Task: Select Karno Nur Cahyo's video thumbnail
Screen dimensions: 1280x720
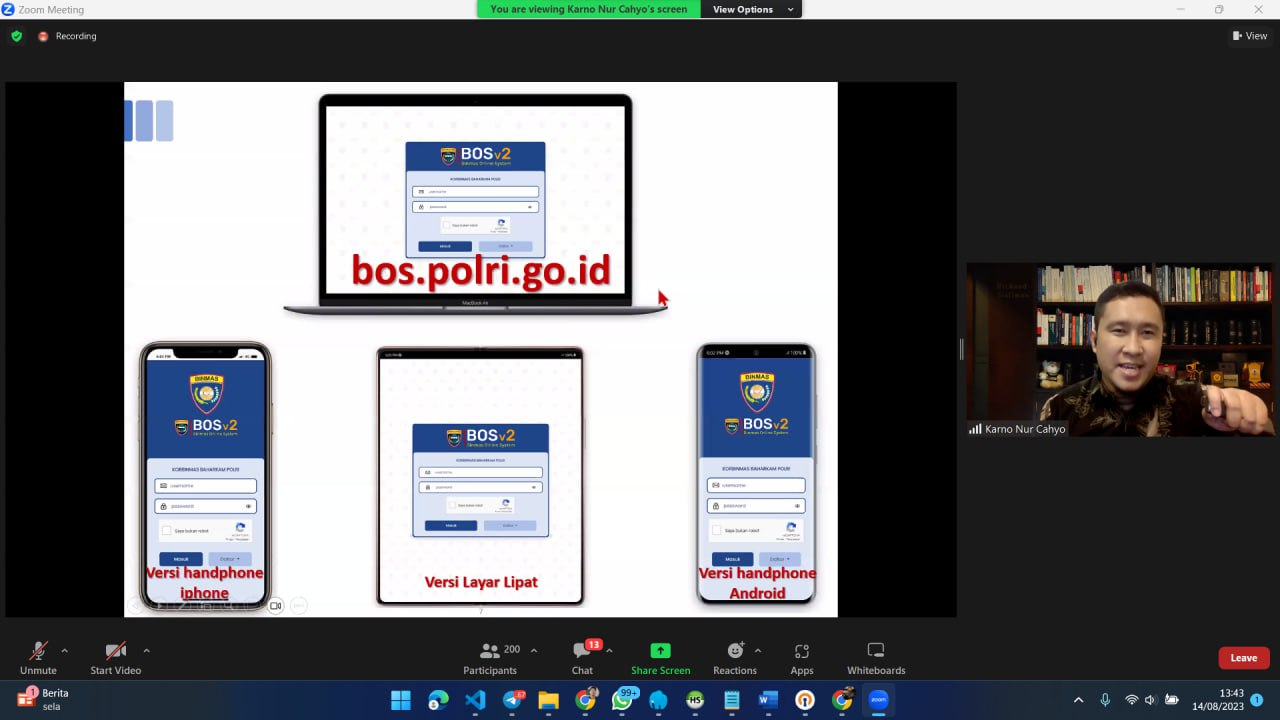Action: coord(1120,350)
